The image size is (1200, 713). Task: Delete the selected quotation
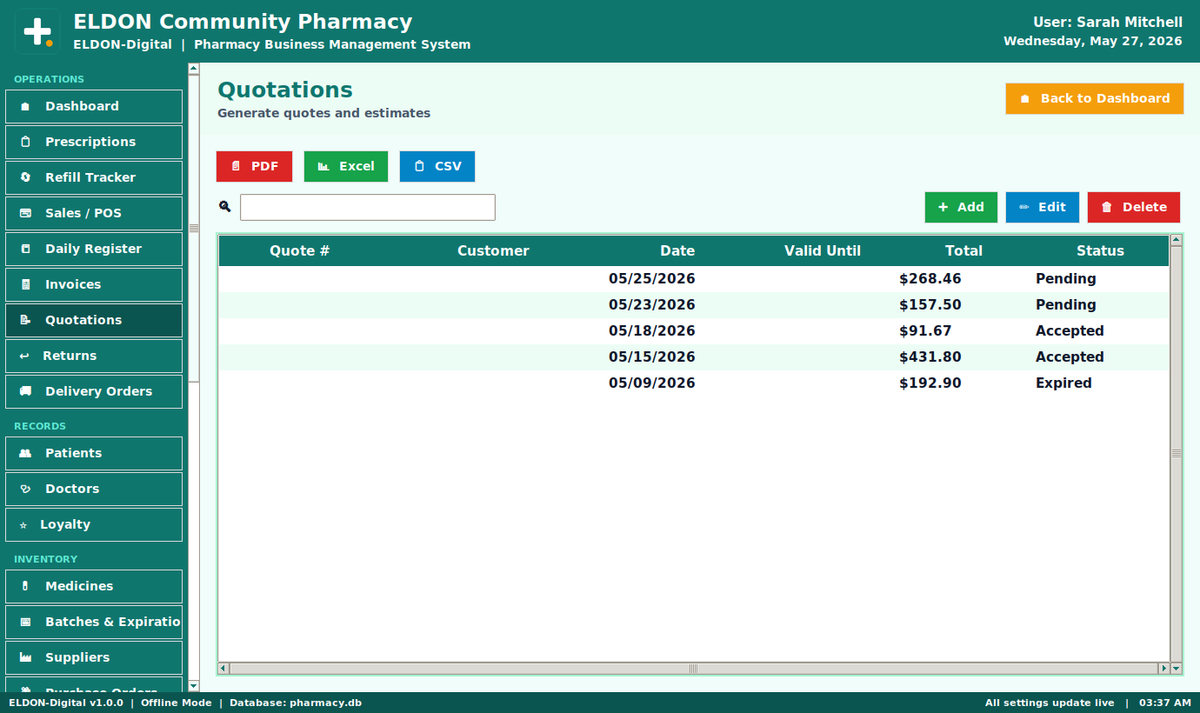point(1134,207)
